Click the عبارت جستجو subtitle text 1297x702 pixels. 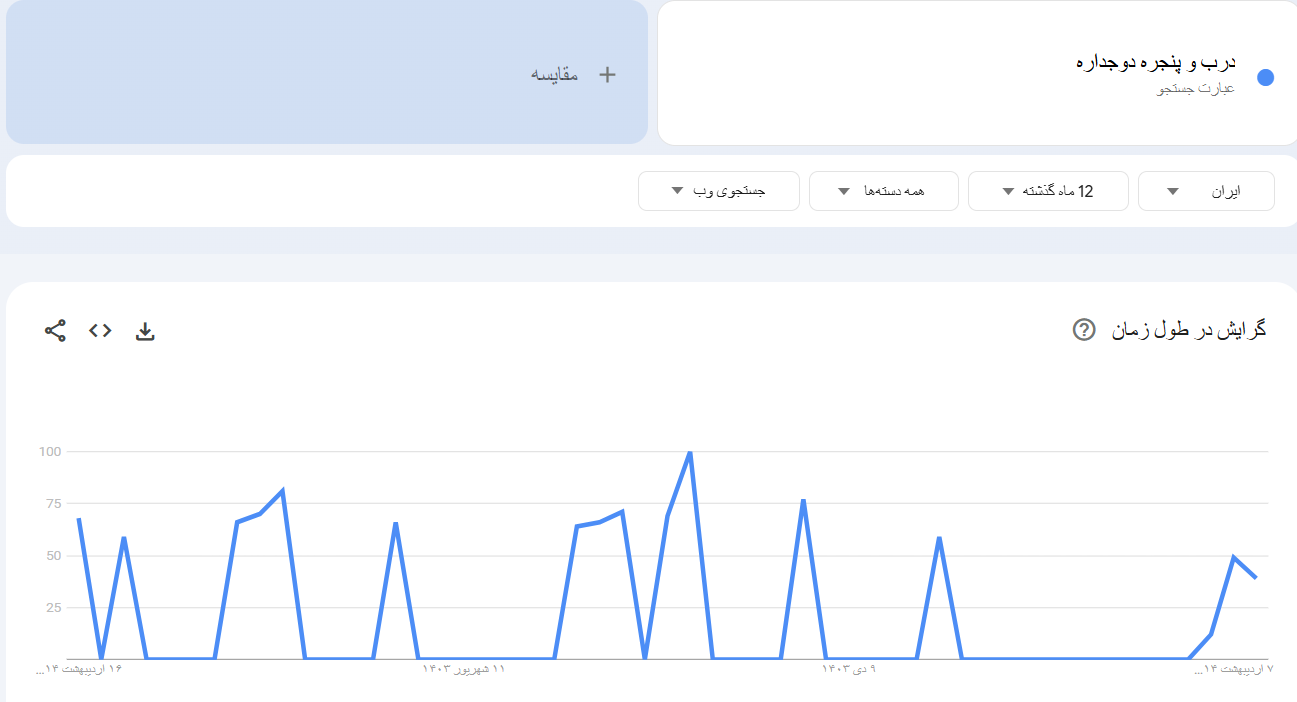click(1196, 89)
